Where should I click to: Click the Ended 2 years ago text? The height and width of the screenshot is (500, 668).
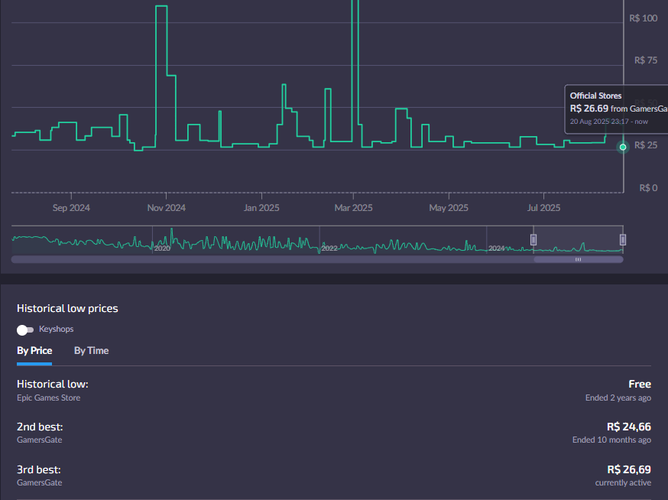click(618, 398)
